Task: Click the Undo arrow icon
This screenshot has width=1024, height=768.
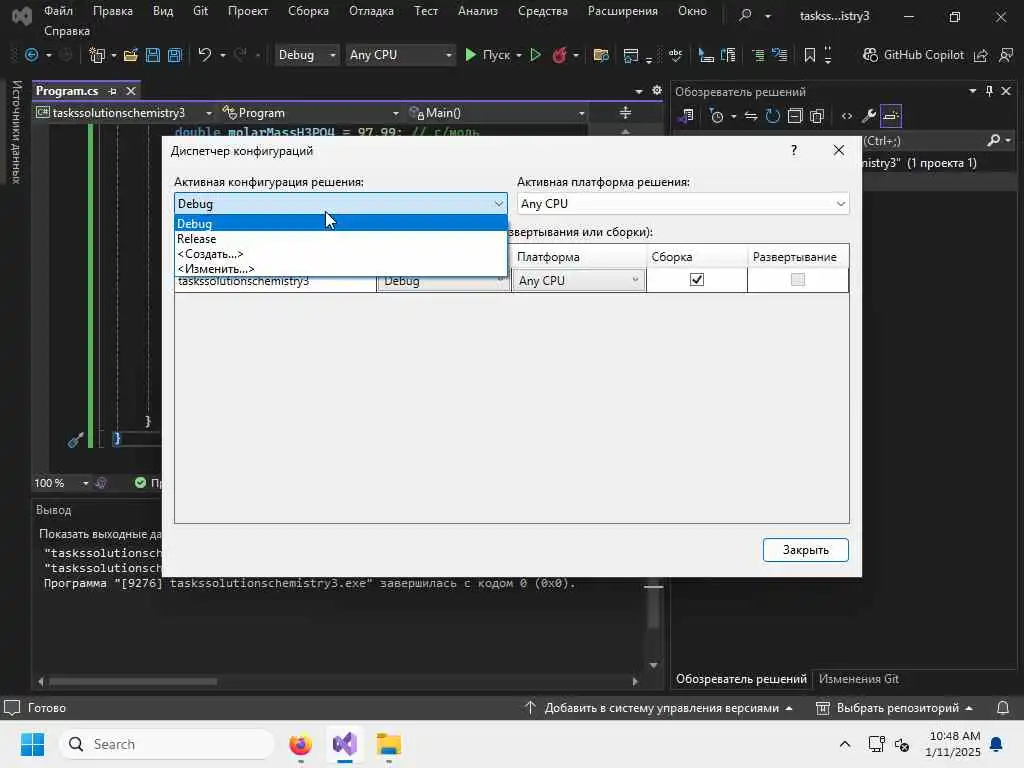Action: [204, 55]
